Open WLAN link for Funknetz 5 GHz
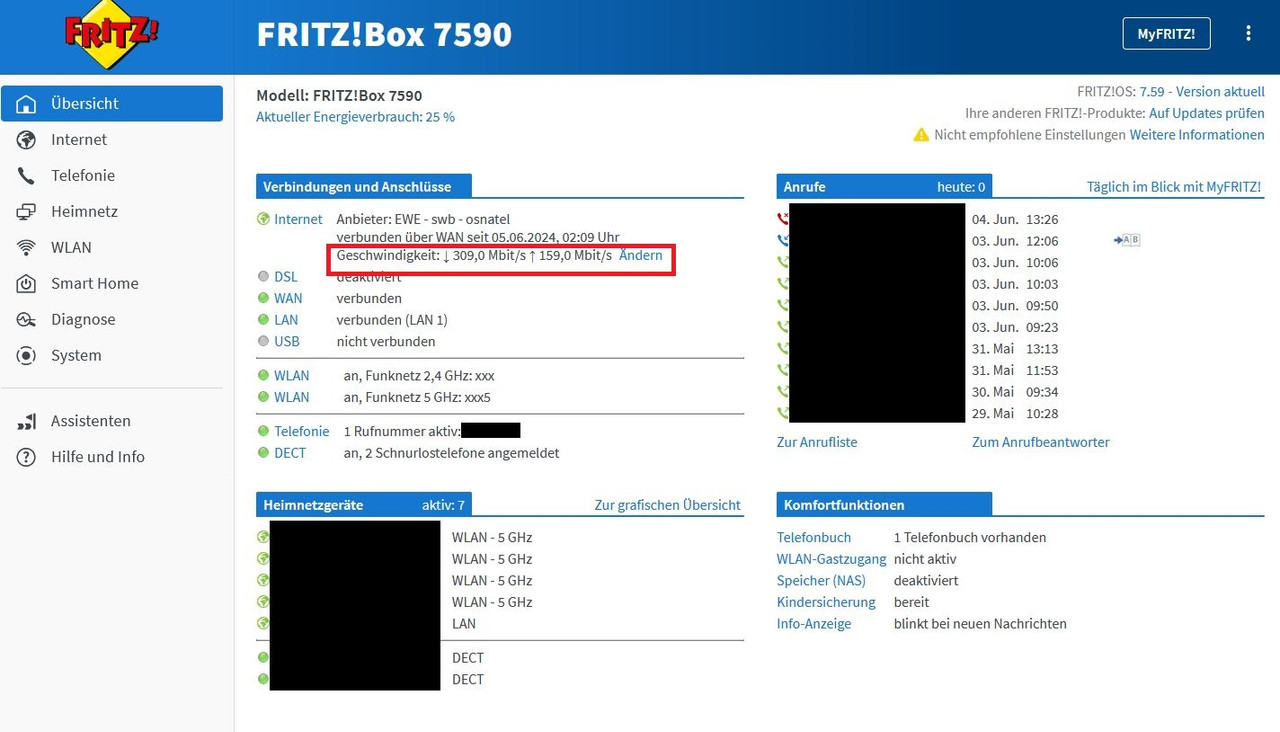Image resolution: width=1280 pixels, height=732 pixels. (x=292, y=397)
